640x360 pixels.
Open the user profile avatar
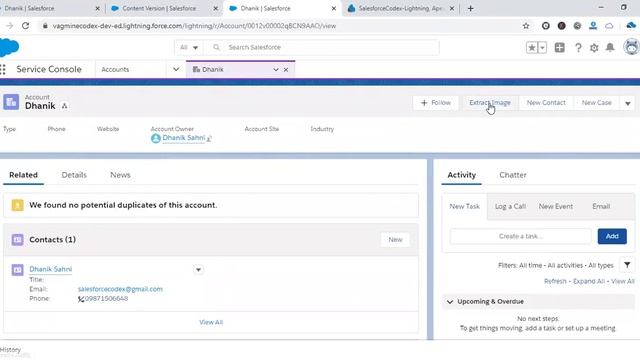point(631,47)
